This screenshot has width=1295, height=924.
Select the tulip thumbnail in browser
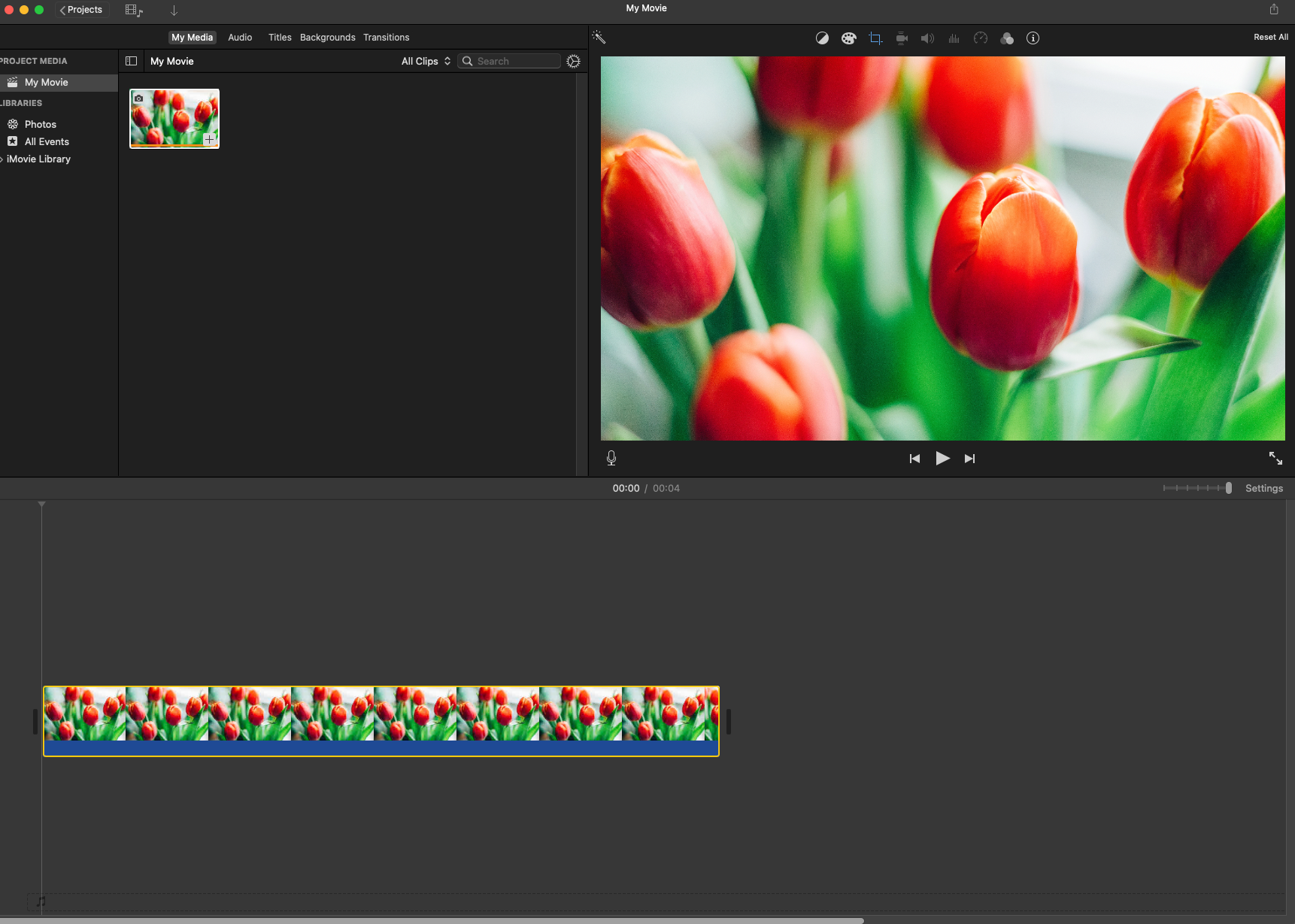[x=174, y=119]
